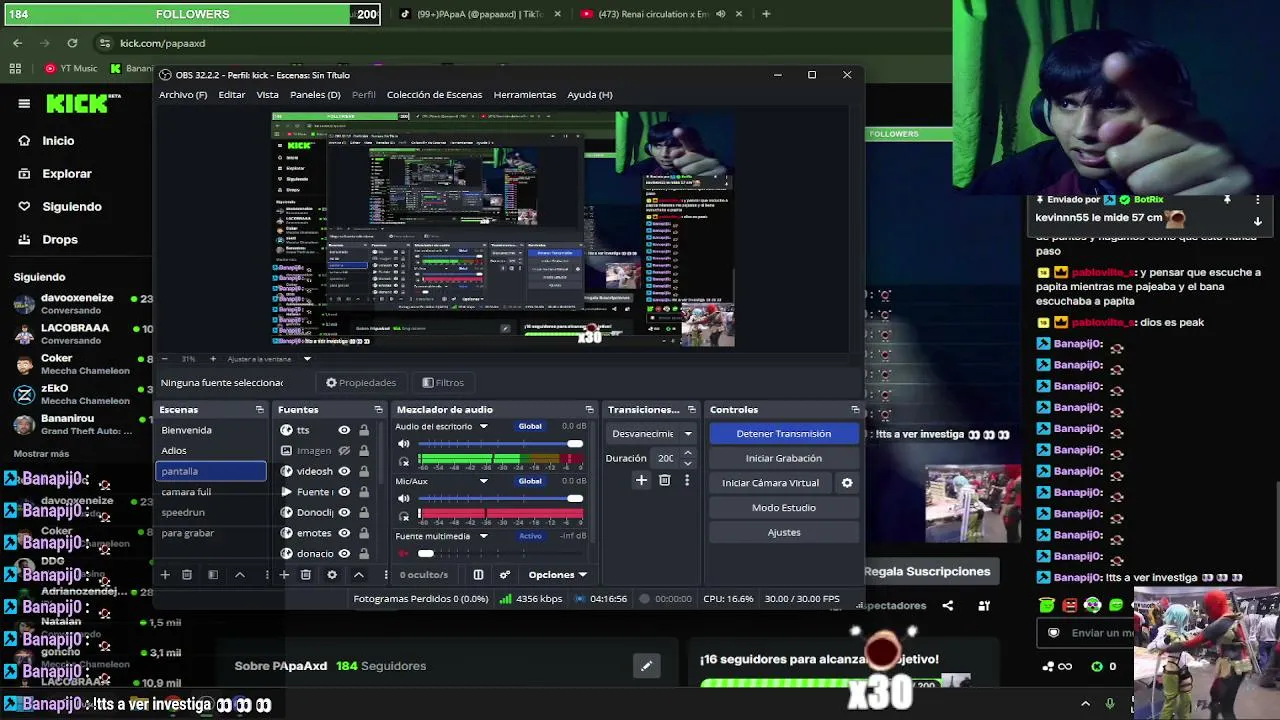Mute the Renai circulation YouTube tab audio
This screenshot has height=720, width=1280.
pos(720,14)
